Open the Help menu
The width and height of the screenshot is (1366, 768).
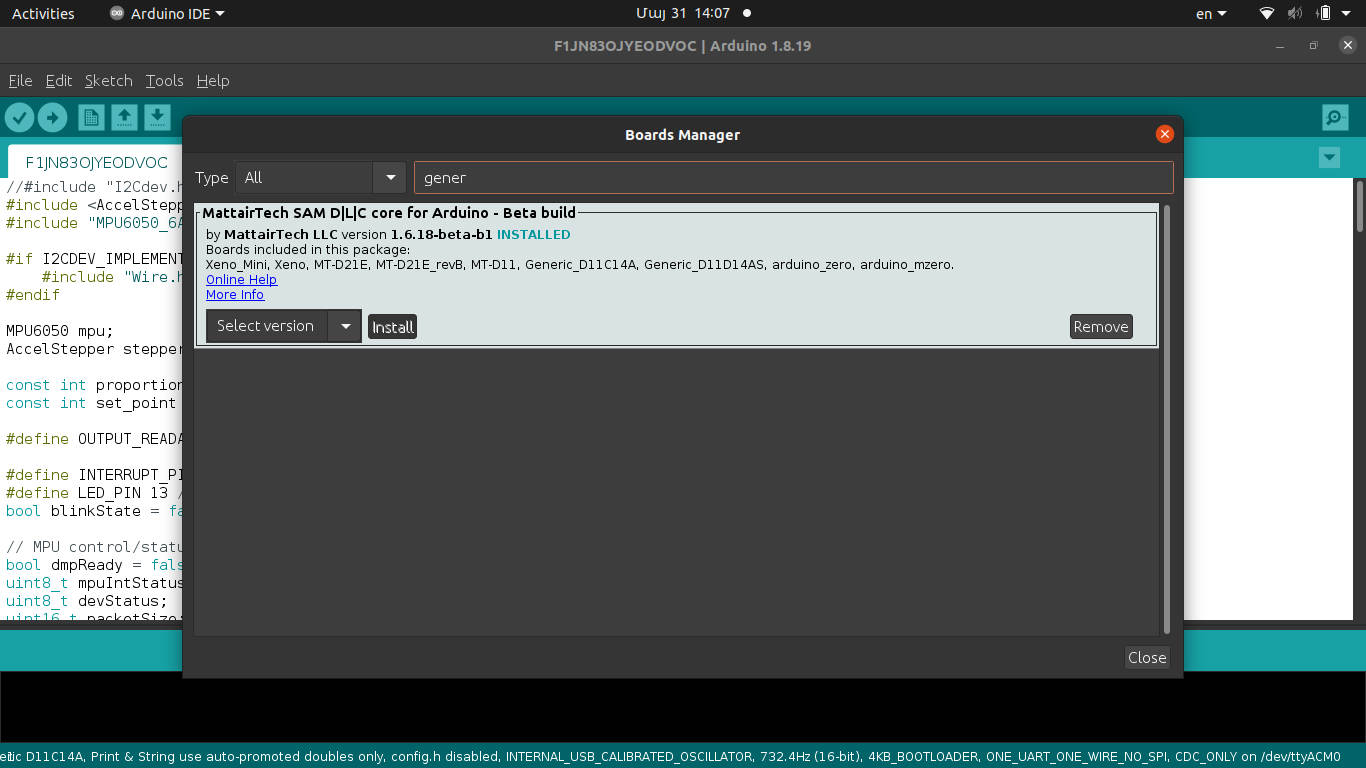click(213, 81)
